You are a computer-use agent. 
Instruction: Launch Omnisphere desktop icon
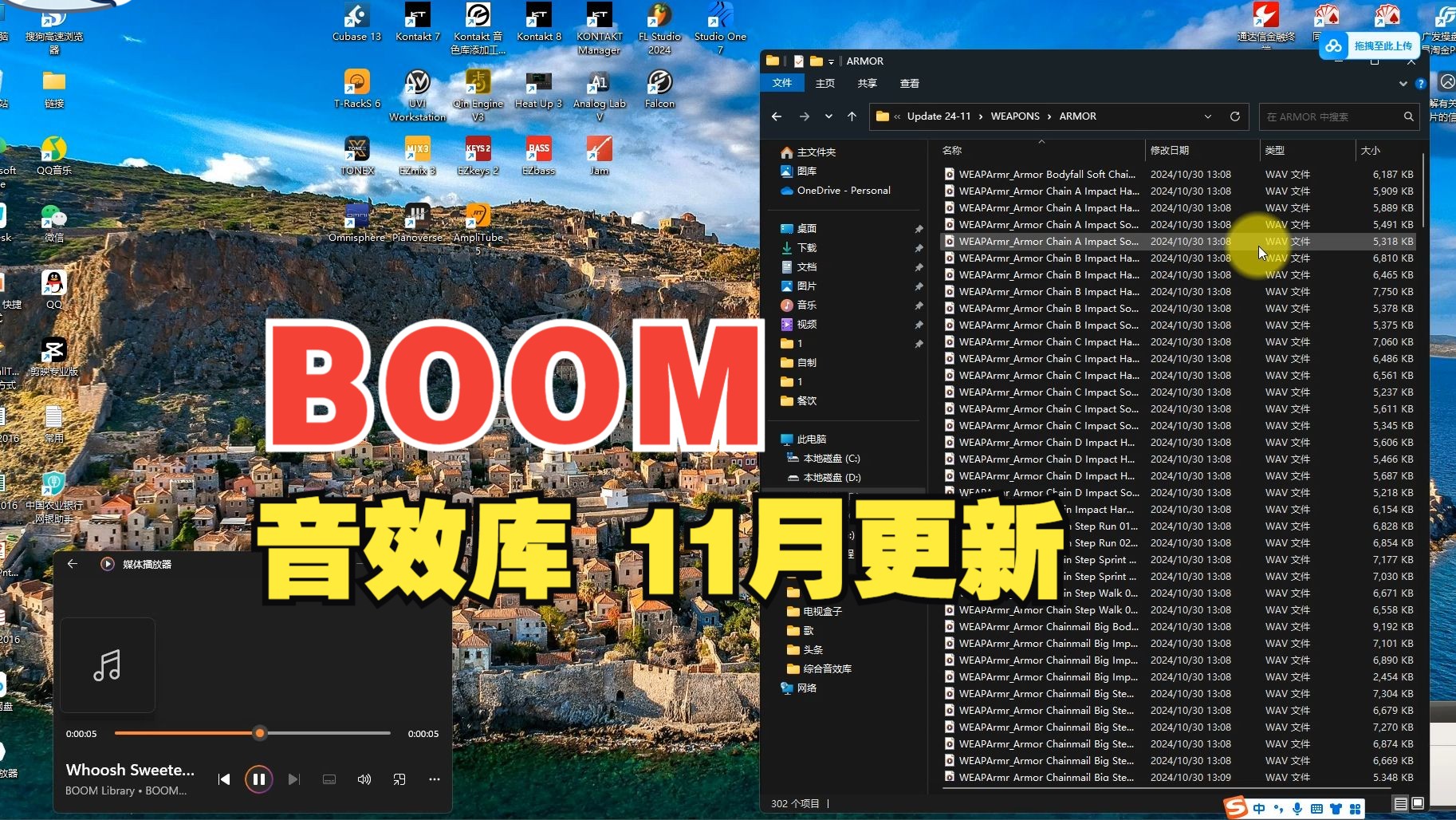(x=356, y=223)
